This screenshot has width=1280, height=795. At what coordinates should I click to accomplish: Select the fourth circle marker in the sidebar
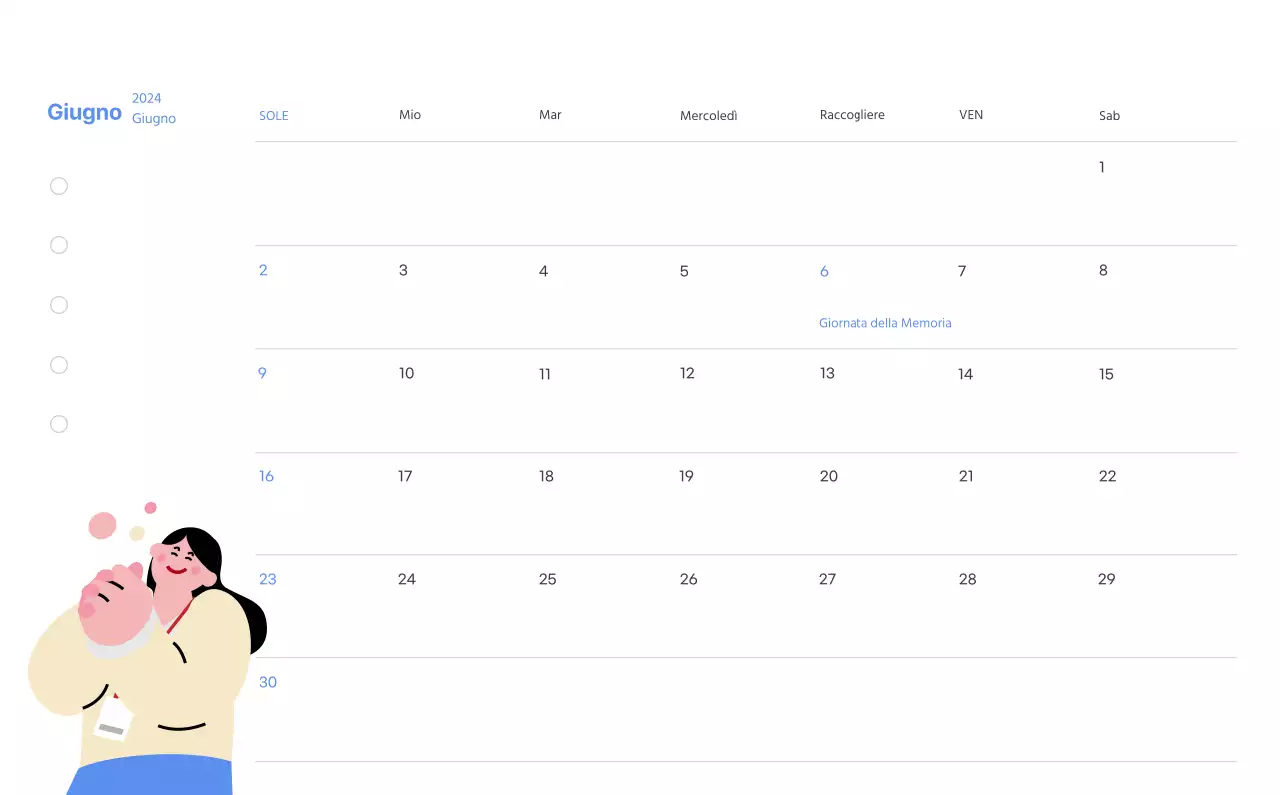59,365
